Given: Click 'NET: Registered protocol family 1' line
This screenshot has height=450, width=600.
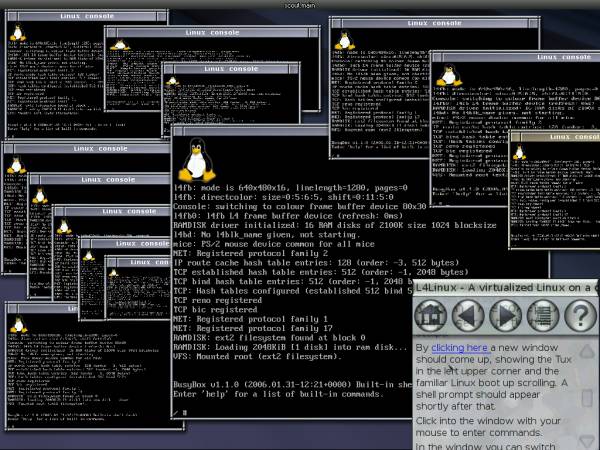Looking at the screenshot, I should (251, 319).
